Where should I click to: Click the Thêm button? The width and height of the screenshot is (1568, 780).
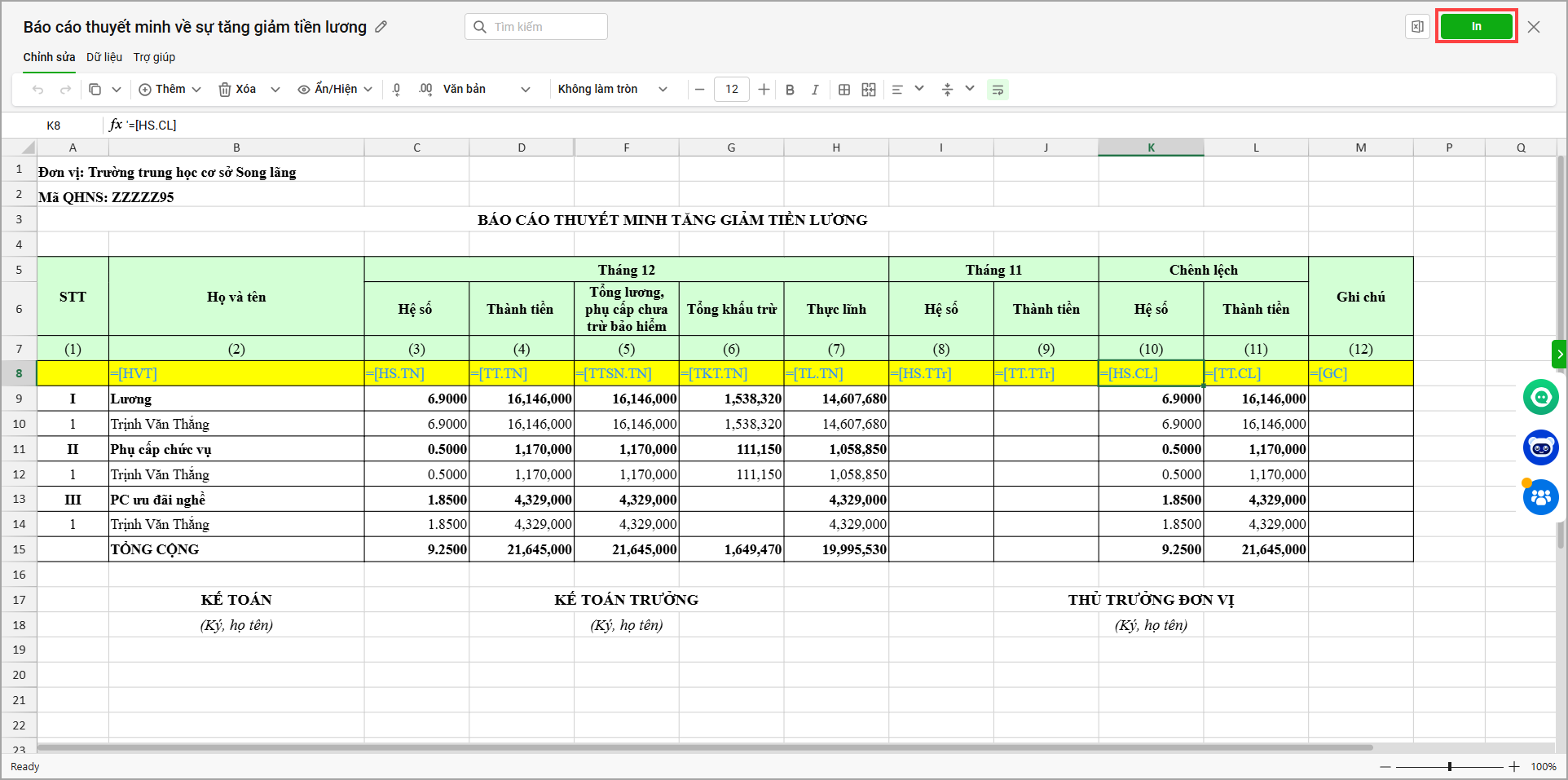point(170,90)
